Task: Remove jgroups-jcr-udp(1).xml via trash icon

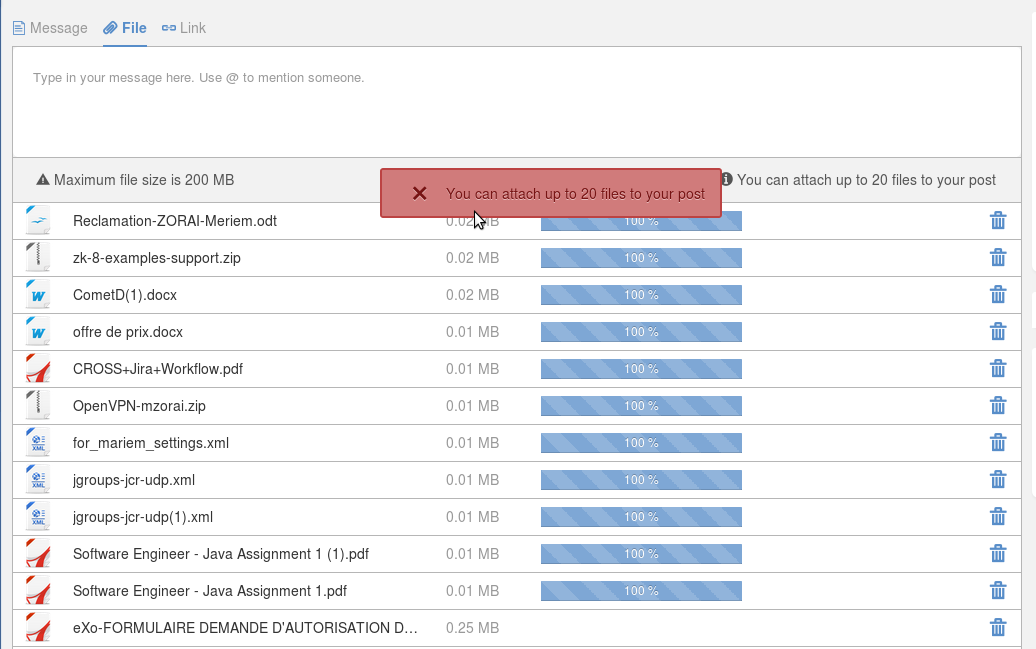Action: coord(998,517)
